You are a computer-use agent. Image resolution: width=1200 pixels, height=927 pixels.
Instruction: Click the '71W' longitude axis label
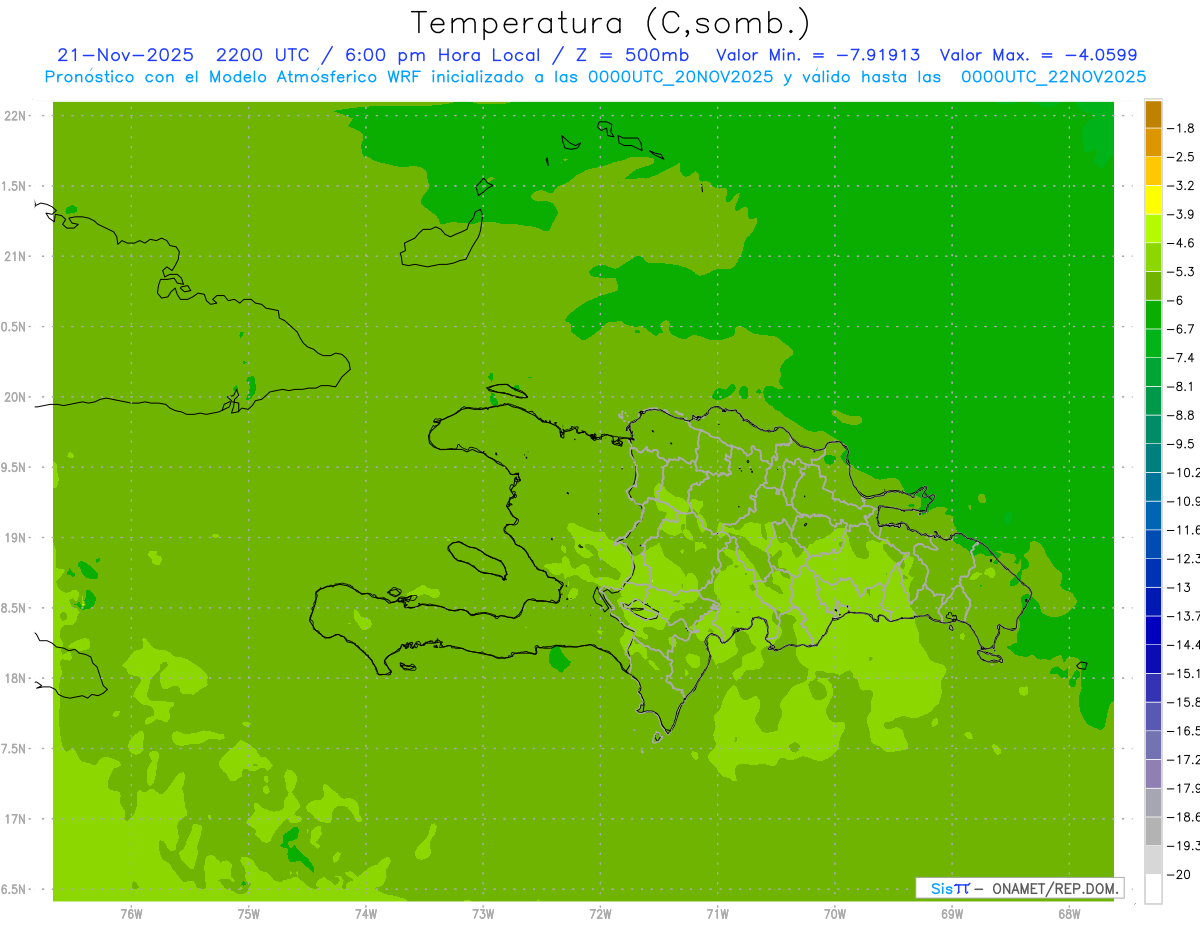click(x=717, y=914)
